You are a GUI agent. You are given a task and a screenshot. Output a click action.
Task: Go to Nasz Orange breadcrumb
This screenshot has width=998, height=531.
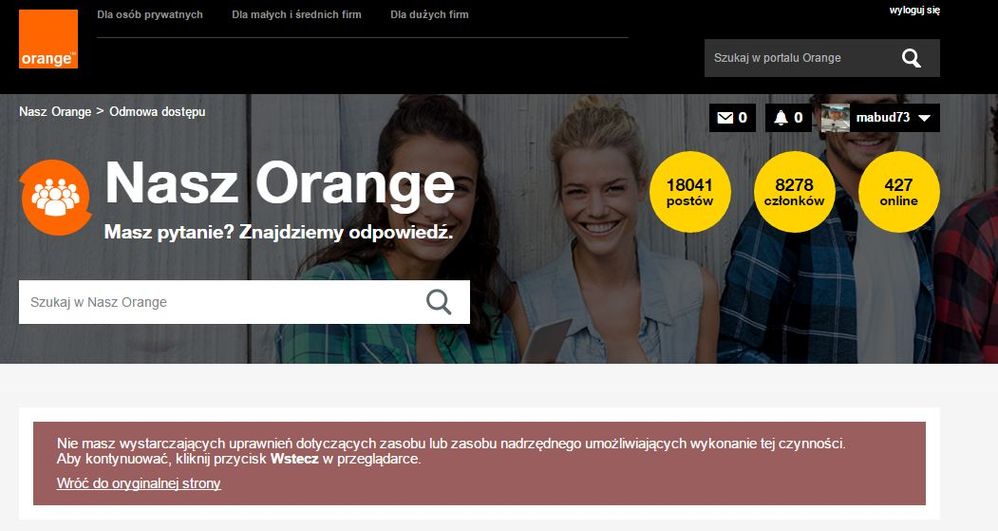coord(55,111)
